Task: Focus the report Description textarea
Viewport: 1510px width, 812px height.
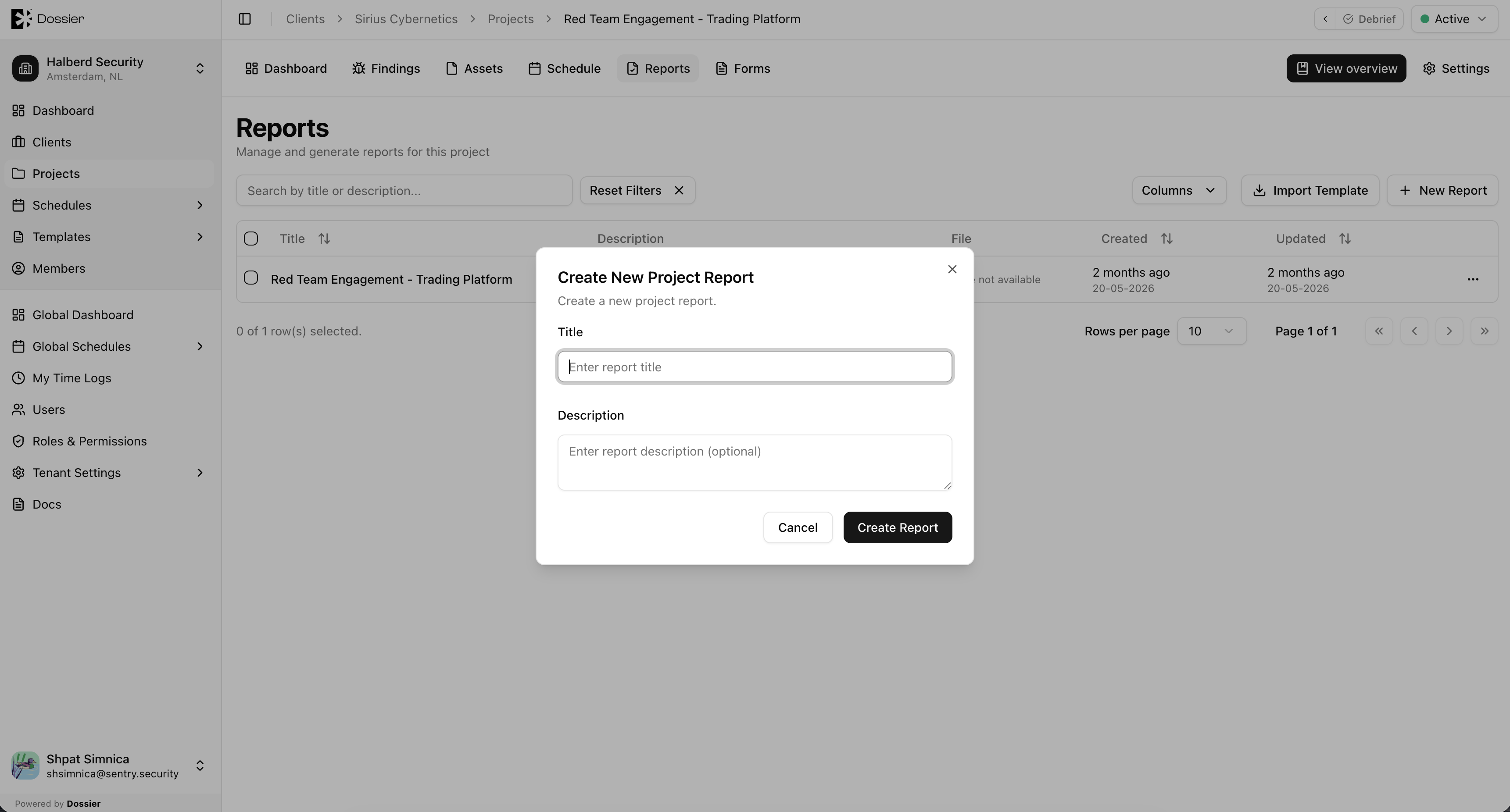Action: (x=755, y=462)
